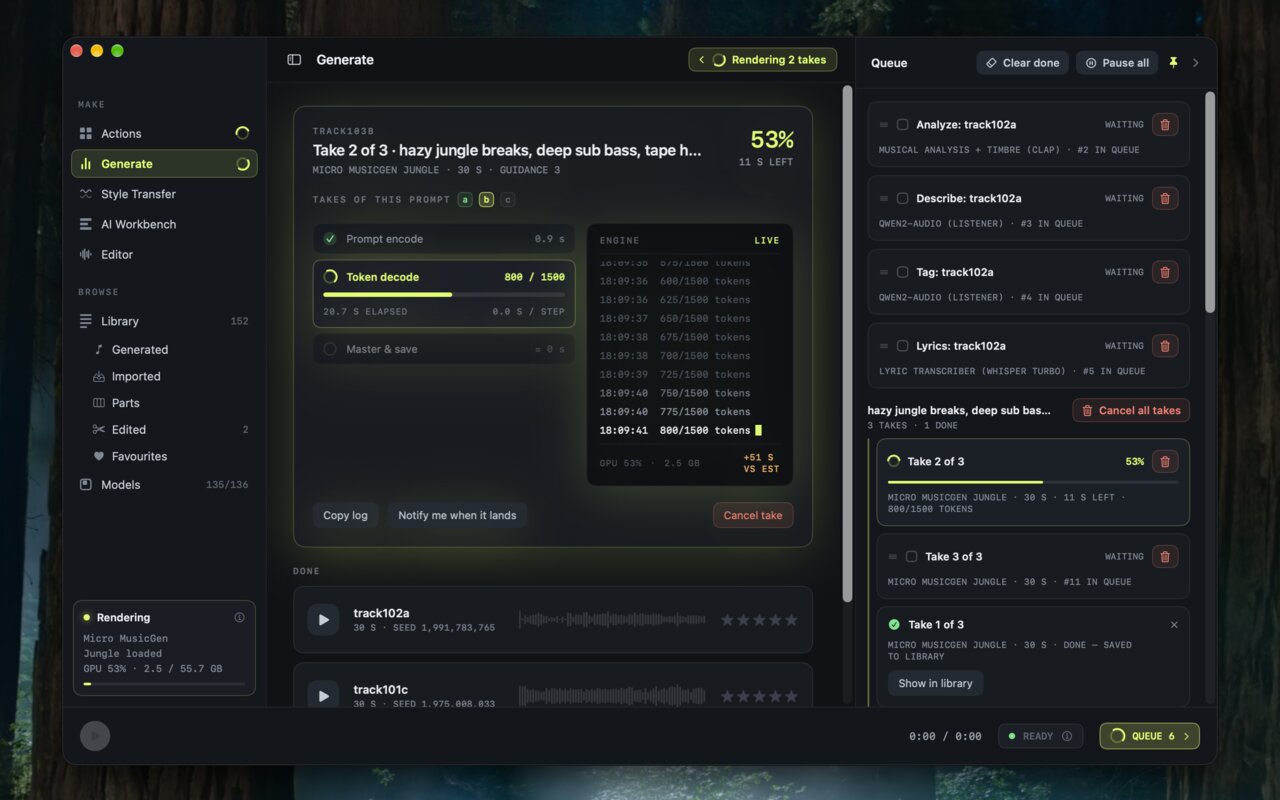Image resolution: width=1280 pixels, height=800 pixels.
Task: Select the Take 3 of 3 checkbox
Action: pyautogui.click(x=911, y=556)
